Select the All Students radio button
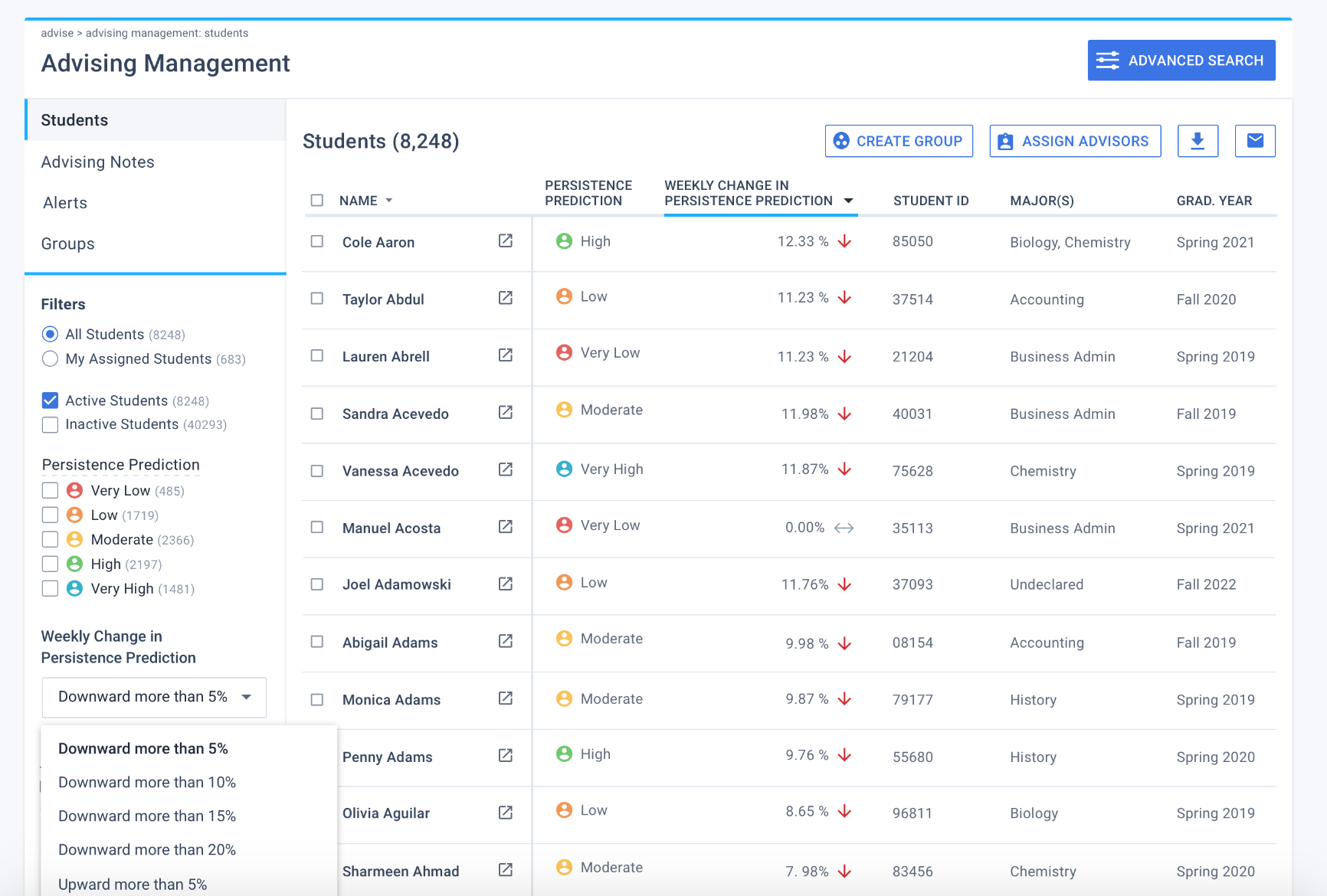The width and height of the screenshot is (1327, 896). tap(50, 334)
